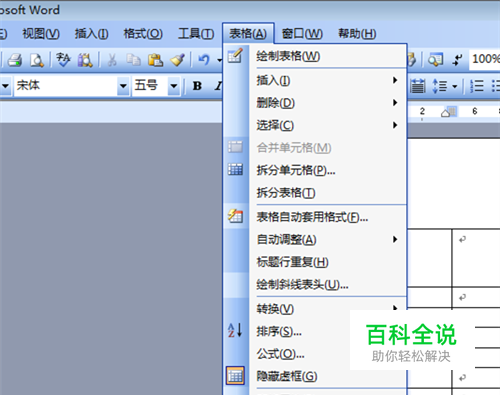The width and height of the screenshot is (500, 395).
Task: Click the Split Cells icon in menu
Action: (x=235, y=170)
